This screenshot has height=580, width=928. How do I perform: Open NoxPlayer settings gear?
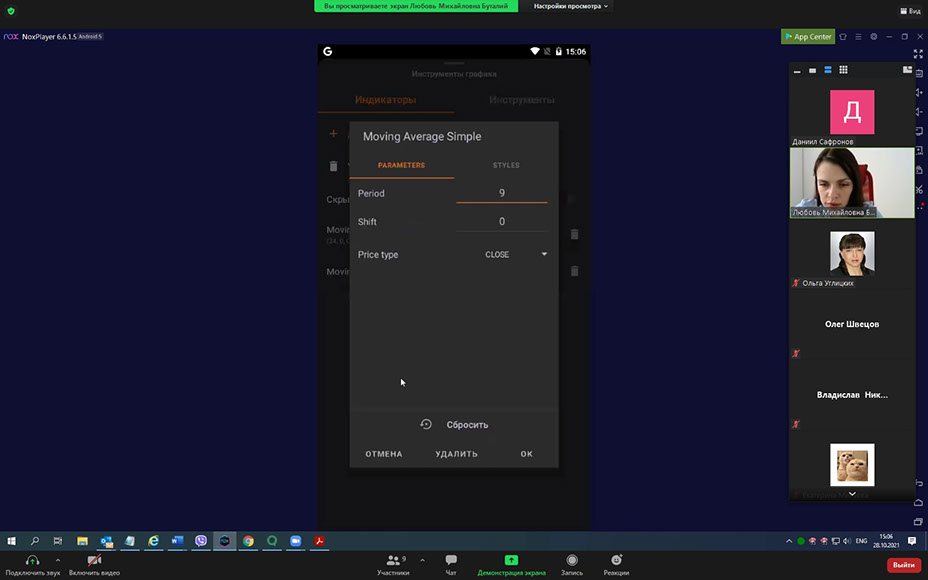click(x=874, y=37)
